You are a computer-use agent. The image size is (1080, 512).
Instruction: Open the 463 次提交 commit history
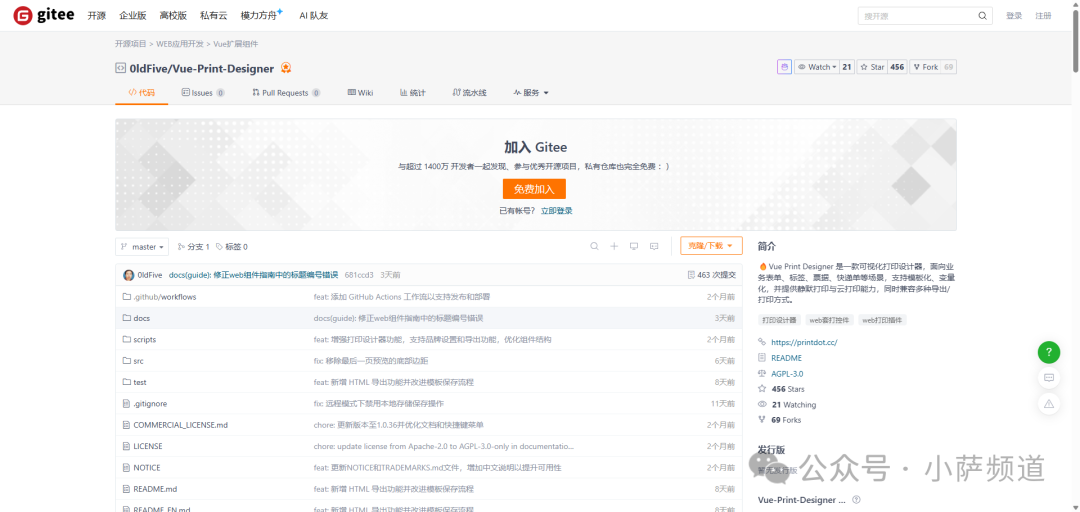[x=712, y=275]
